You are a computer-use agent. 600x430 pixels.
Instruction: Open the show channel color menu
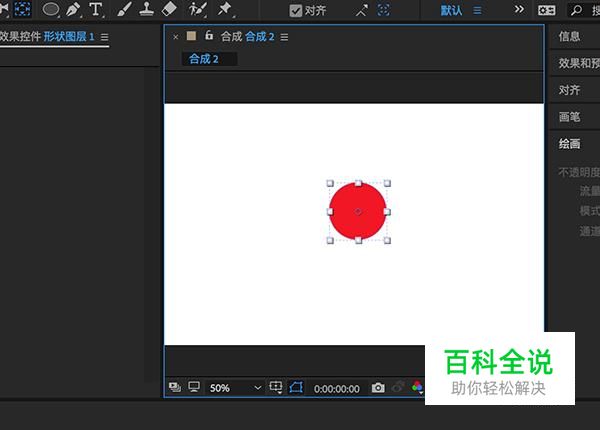point(417,388)
